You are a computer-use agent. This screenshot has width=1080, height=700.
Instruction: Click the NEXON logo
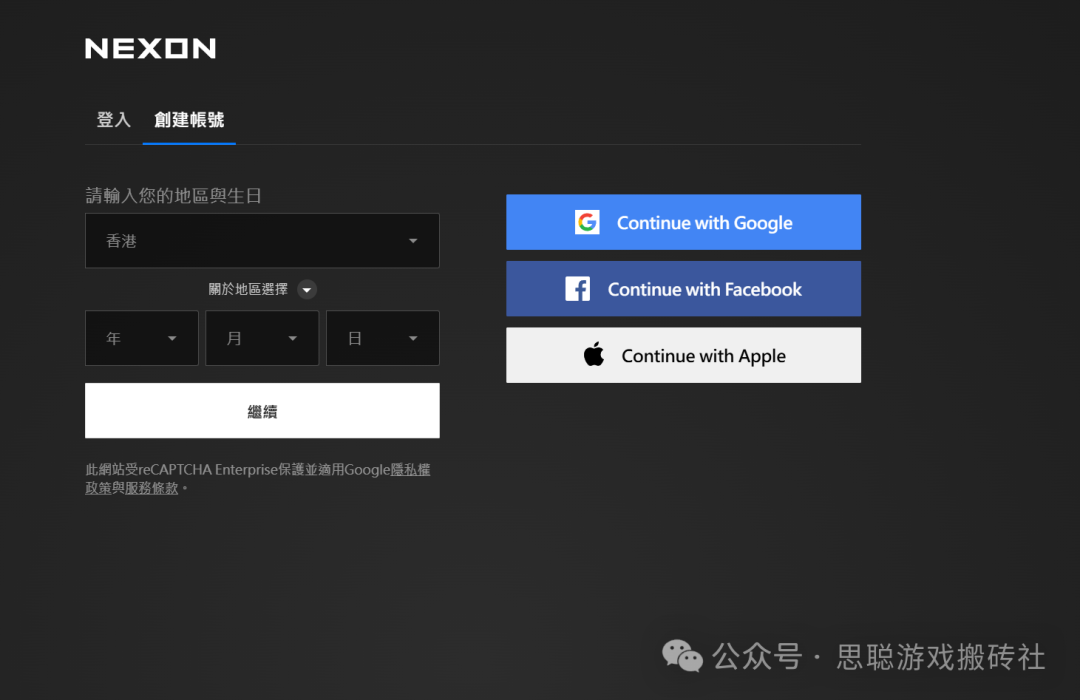(x=150, y=48)
